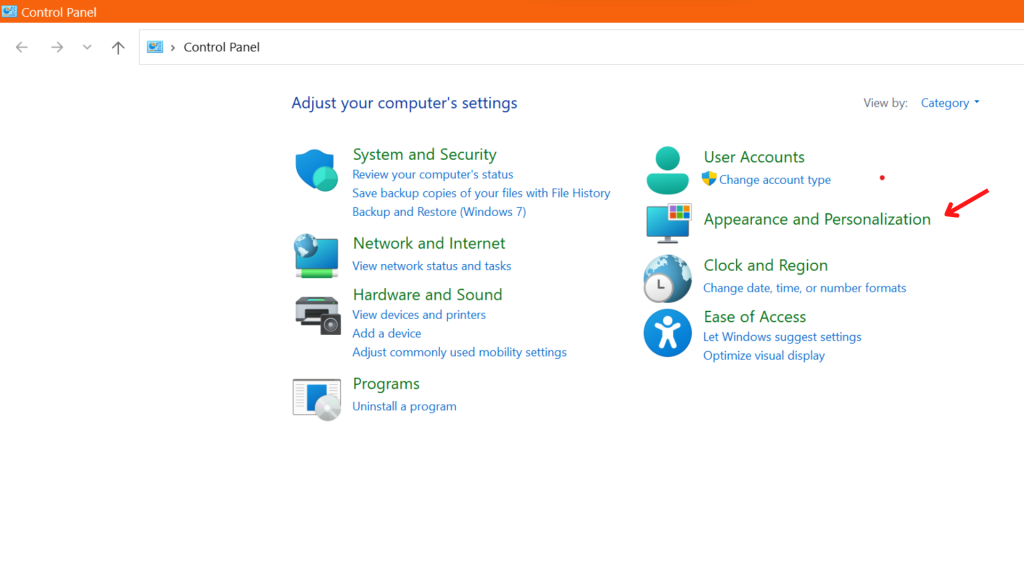
Task: Click the Control Panel title bar icon
Action: point(9,12)
